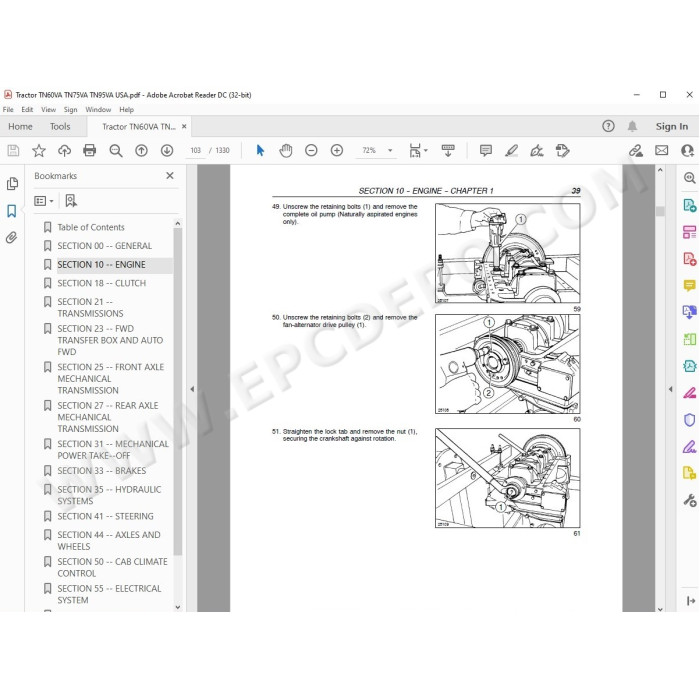Open SECTION 00 -- GENERAL bookmark
Image resolution: width=700 pixels, height=700 pixels.
(104, 246)
